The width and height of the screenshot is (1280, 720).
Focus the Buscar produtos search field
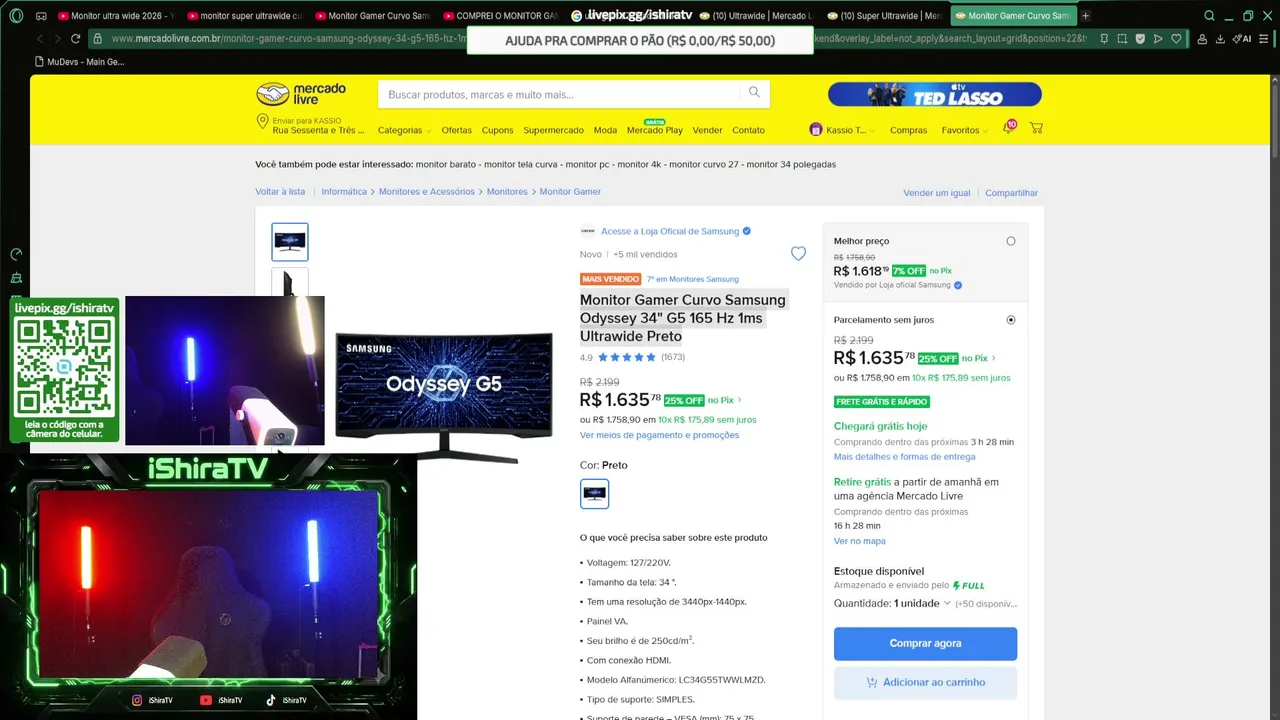point(558,94)
